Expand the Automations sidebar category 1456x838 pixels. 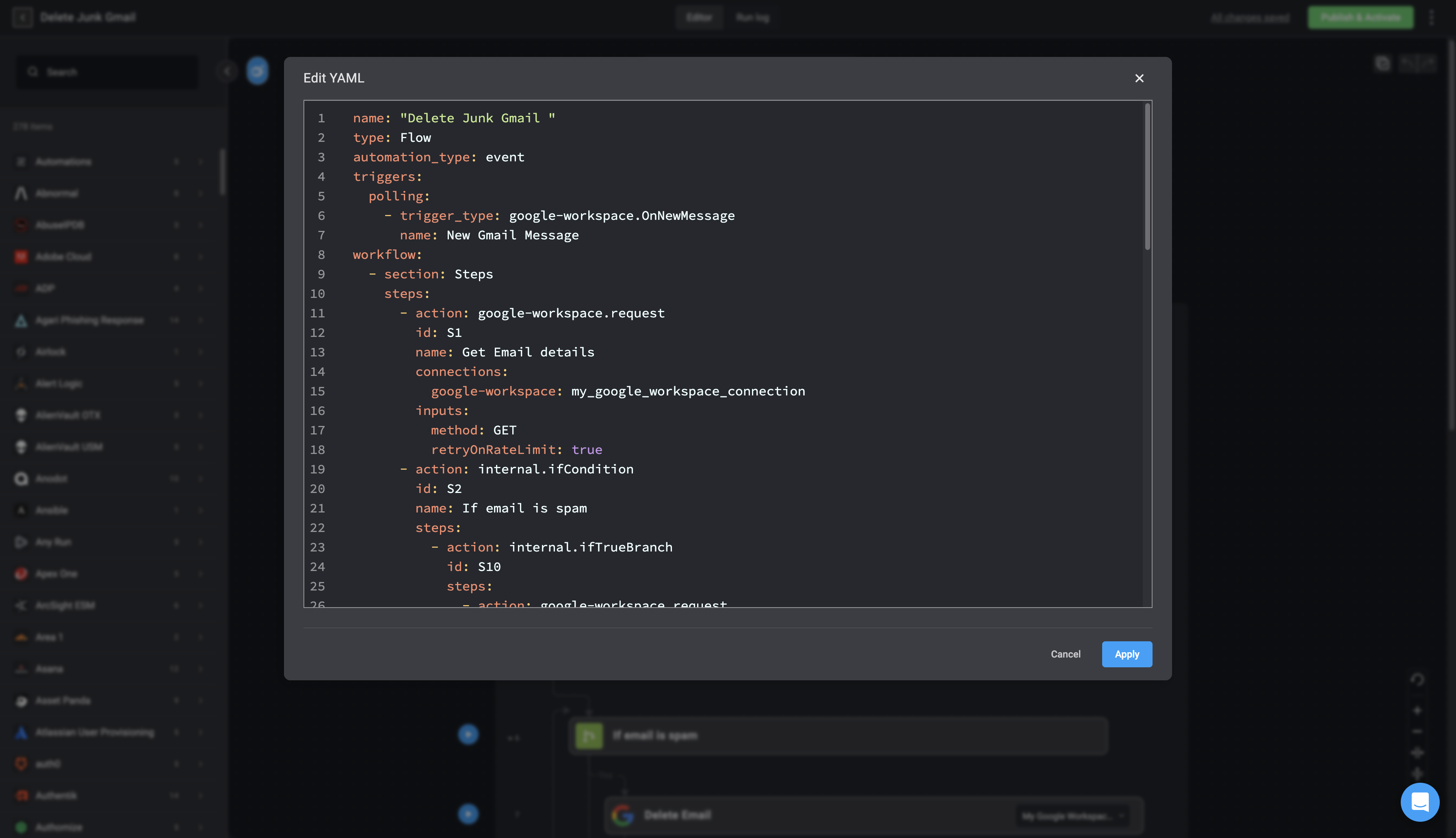tap(201, 162)
